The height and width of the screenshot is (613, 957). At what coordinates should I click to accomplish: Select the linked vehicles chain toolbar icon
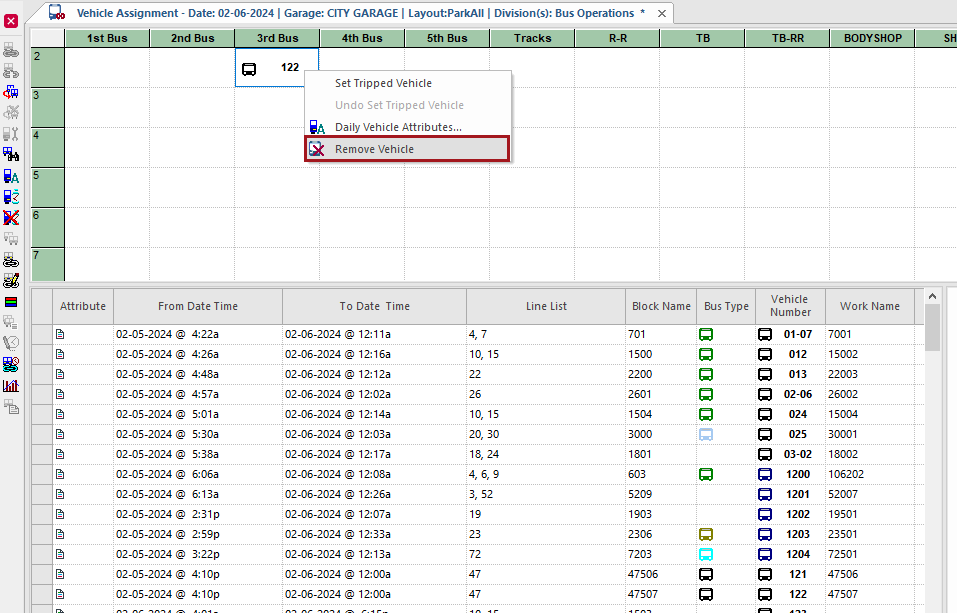point(12,260)
